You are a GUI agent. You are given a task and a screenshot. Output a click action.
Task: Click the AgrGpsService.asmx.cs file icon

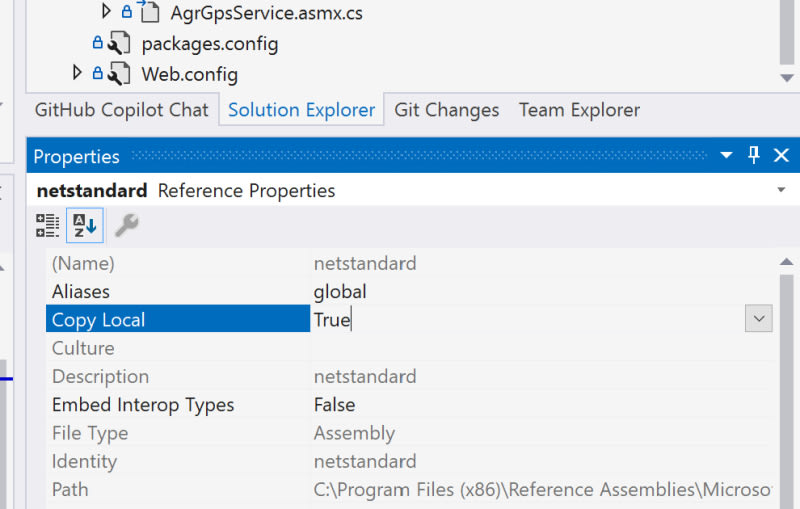coord(148,13)
